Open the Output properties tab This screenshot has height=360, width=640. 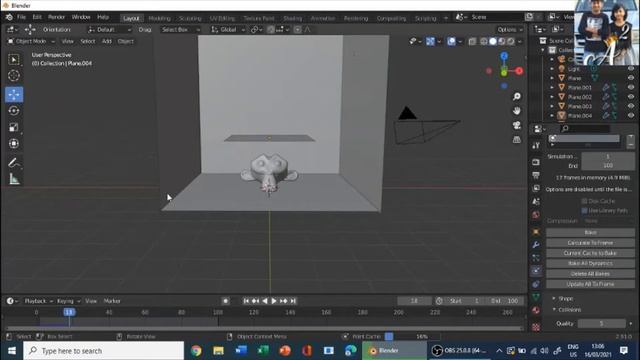tap(536, 175)
